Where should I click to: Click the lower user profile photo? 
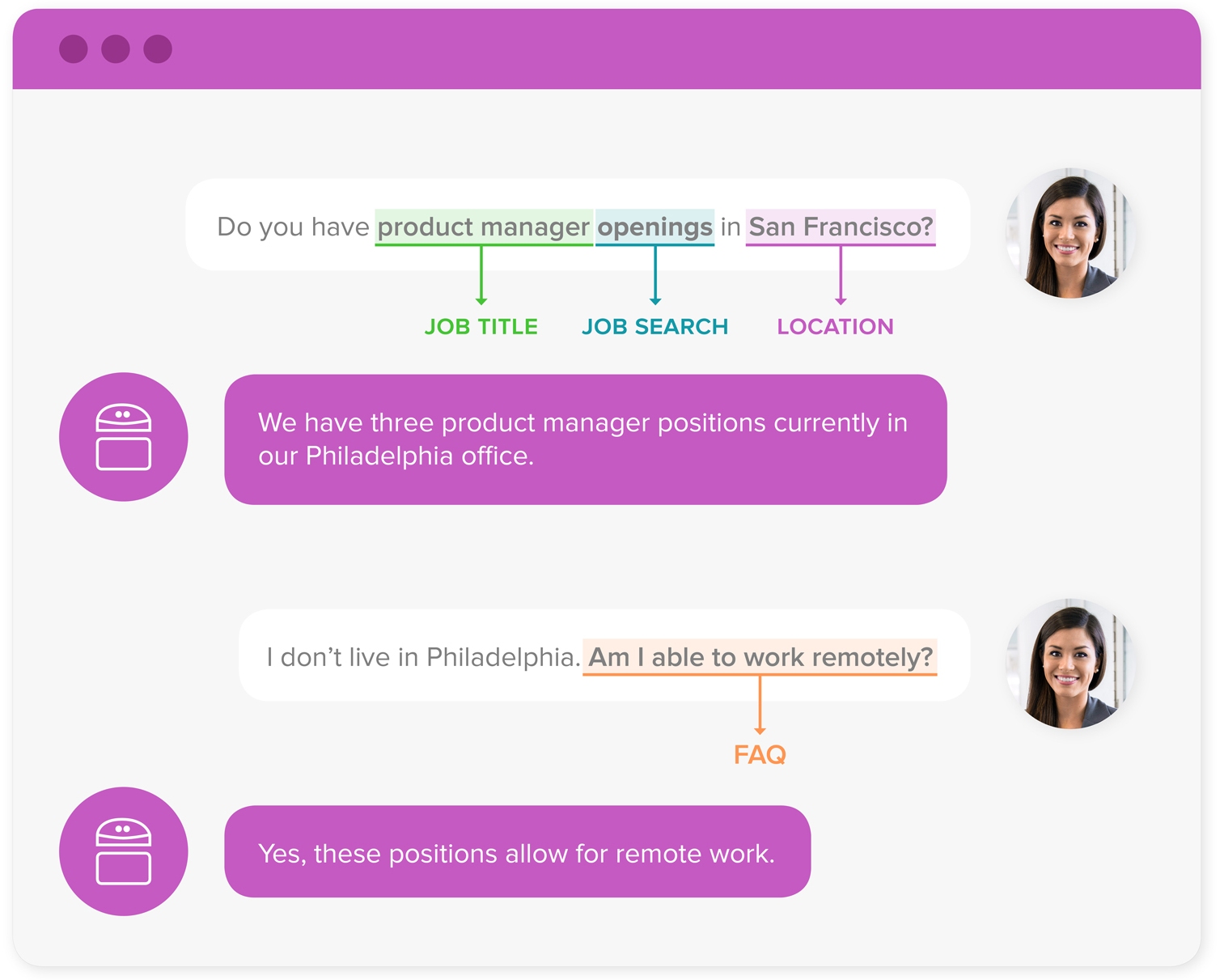coord(1070,664)
